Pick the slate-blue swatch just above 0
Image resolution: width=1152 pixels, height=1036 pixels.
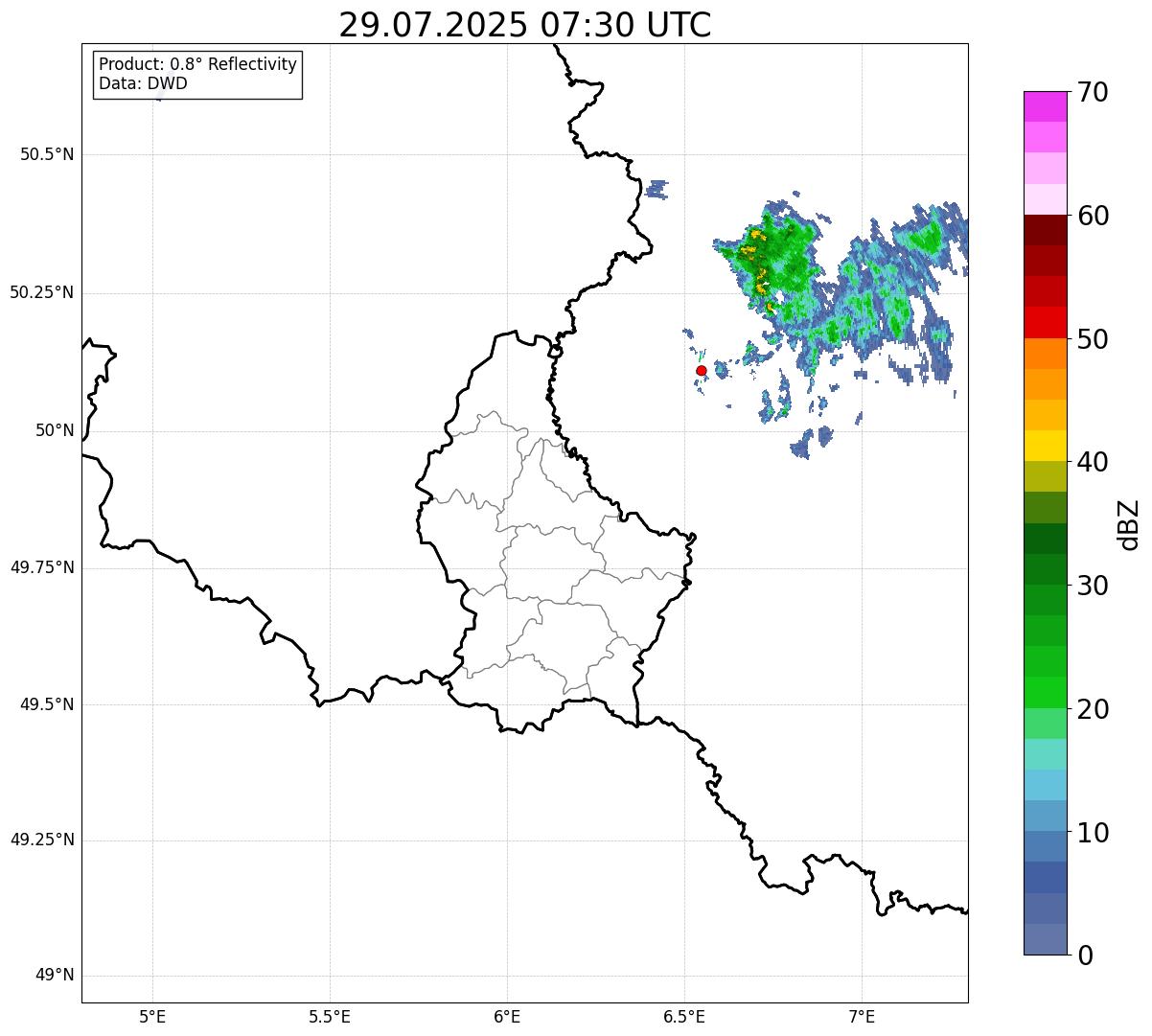(x=1046, y=939)
